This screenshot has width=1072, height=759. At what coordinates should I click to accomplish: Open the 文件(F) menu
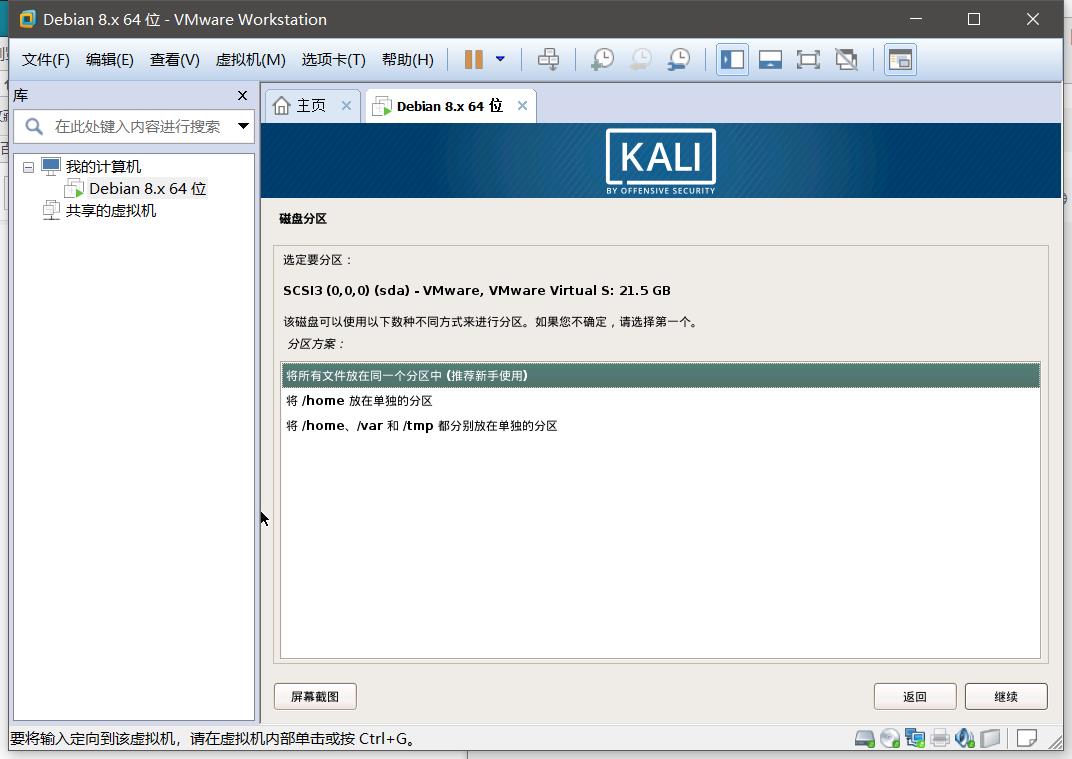coord(46,59)
